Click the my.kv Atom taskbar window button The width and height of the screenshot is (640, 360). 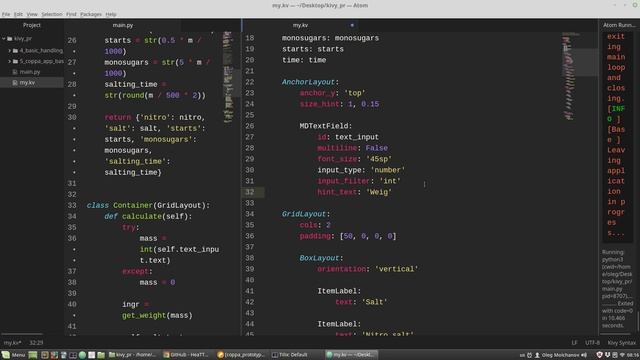[x=351, y=355]
